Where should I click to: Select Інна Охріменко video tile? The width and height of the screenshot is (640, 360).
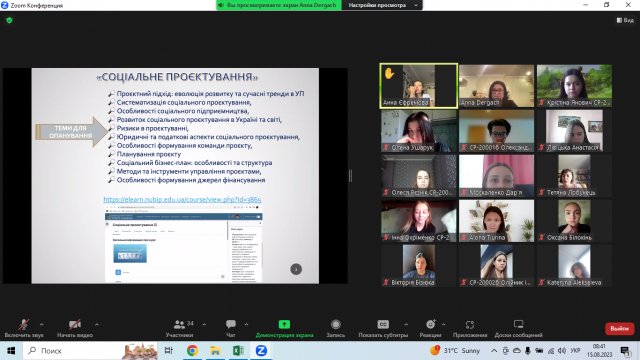pyautogui.click(x=419, y=220)
